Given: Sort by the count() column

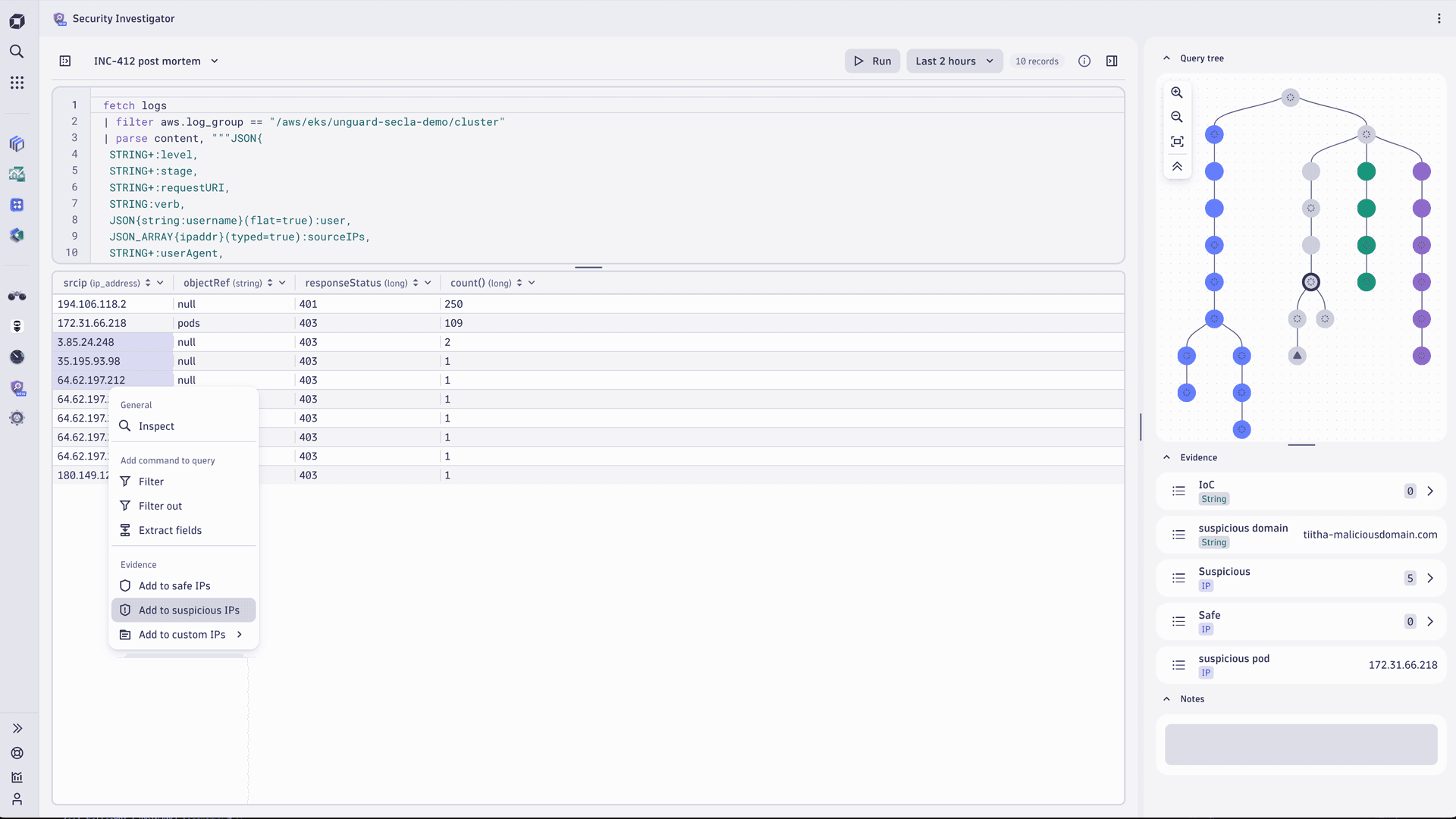Looking at the screenshot, I should point(519,283).
